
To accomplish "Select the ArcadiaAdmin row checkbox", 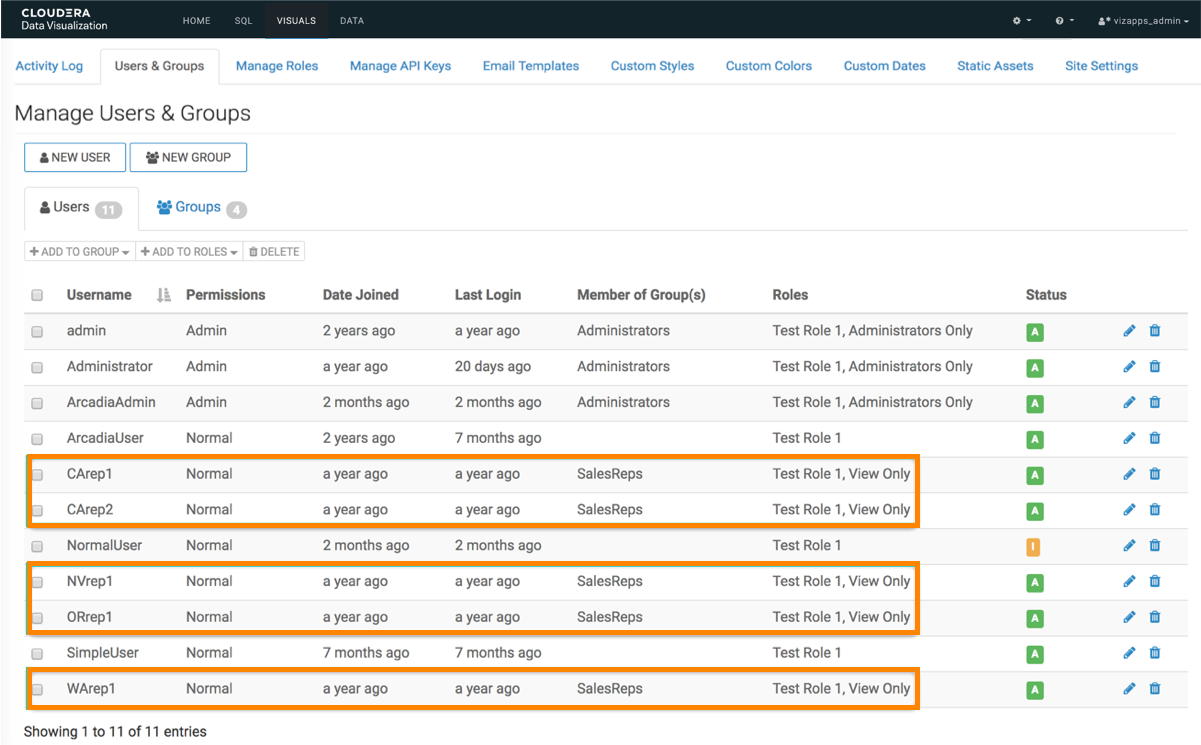I will tap(37, 404).
